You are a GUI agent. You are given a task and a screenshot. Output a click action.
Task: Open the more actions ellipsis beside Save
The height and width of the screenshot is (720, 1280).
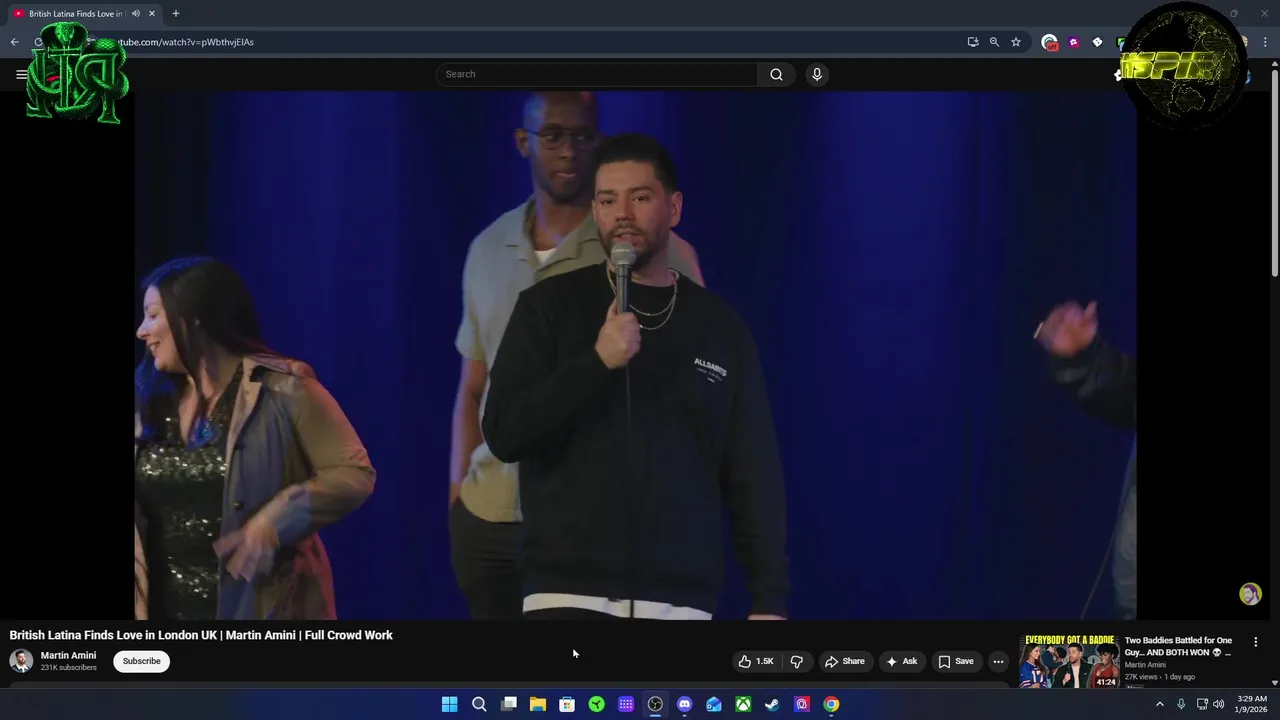pos(998,661)
